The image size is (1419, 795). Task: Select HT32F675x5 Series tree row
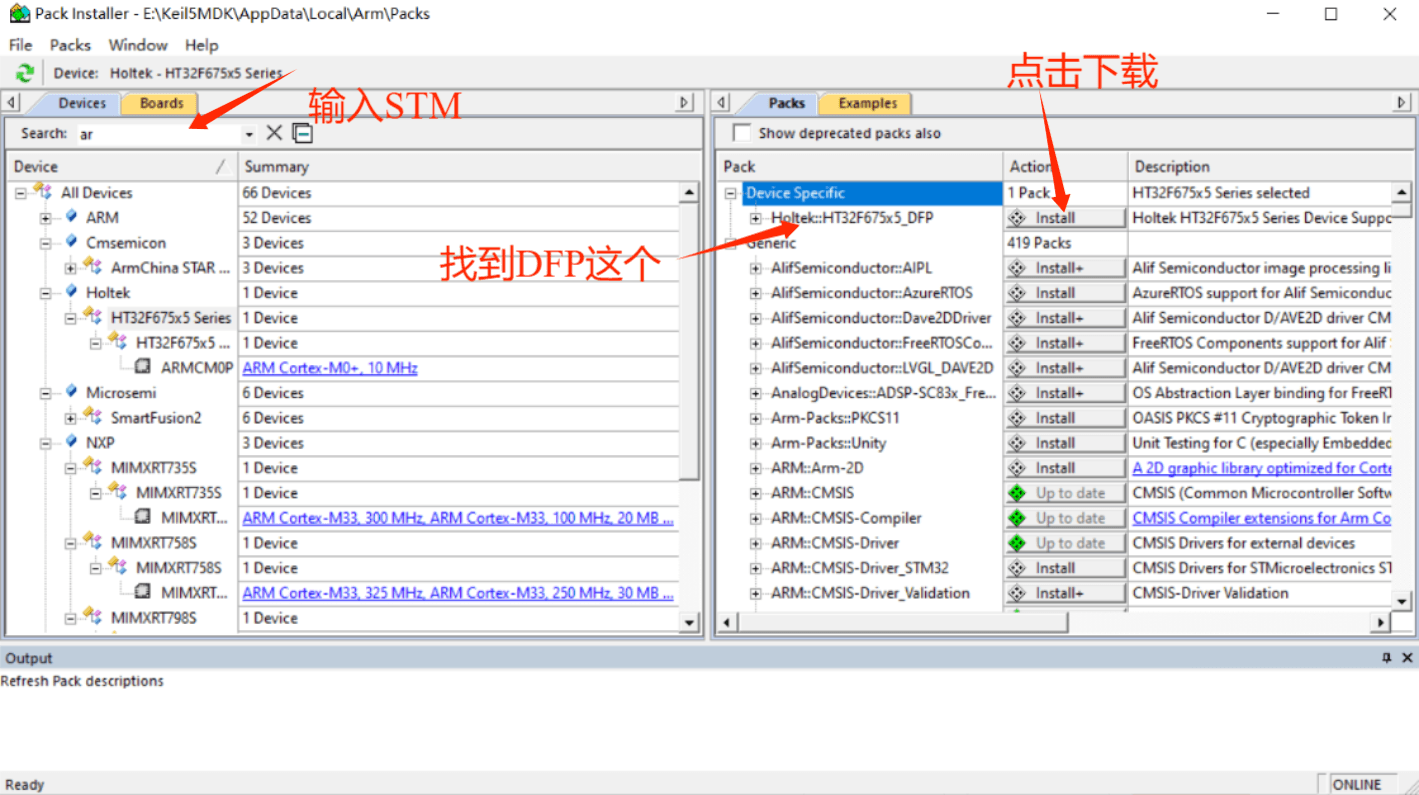click(x=171, y=318)
